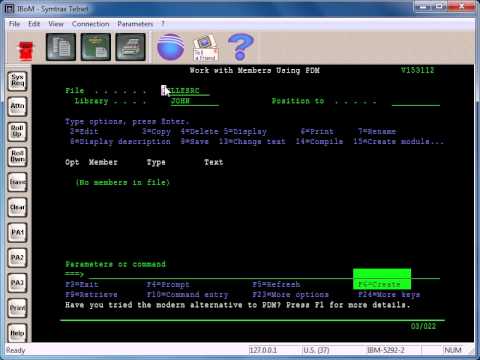This screenshot has width=480, height=360.
Task: Click the 3=Copy option text
Action: click(x=156, y=132)
